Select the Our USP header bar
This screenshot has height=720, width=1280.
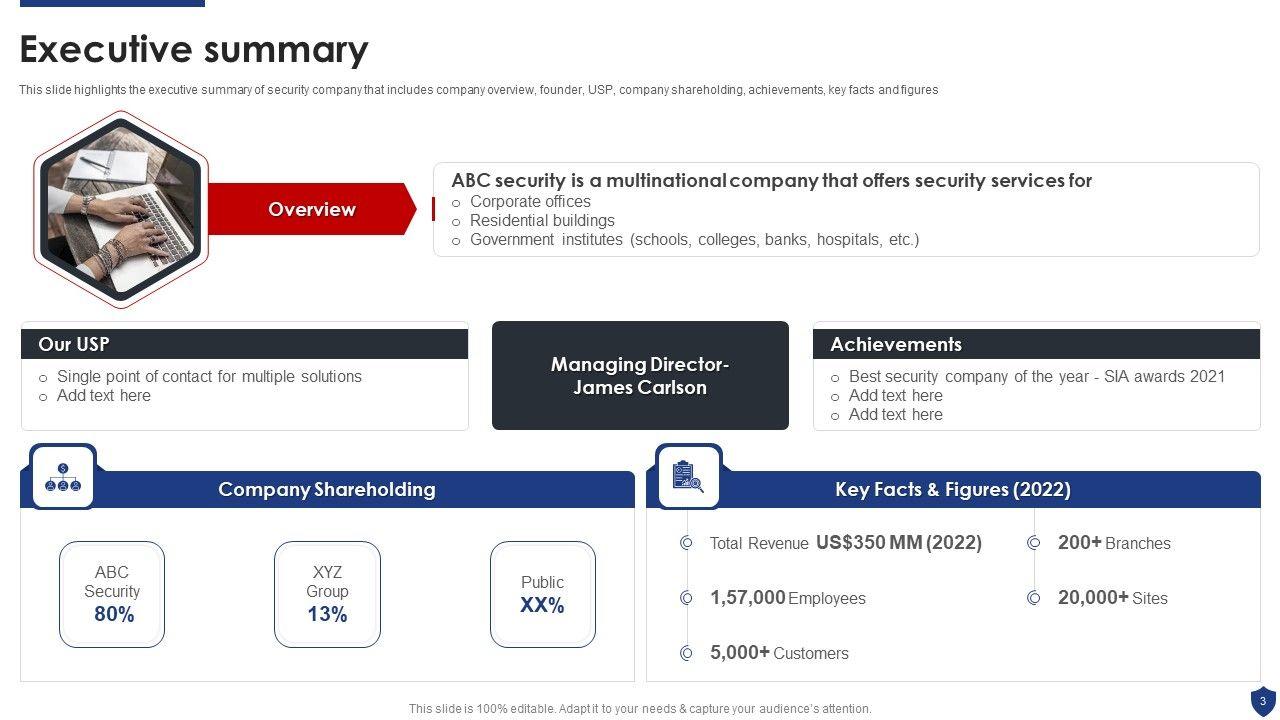pos(244,344)
